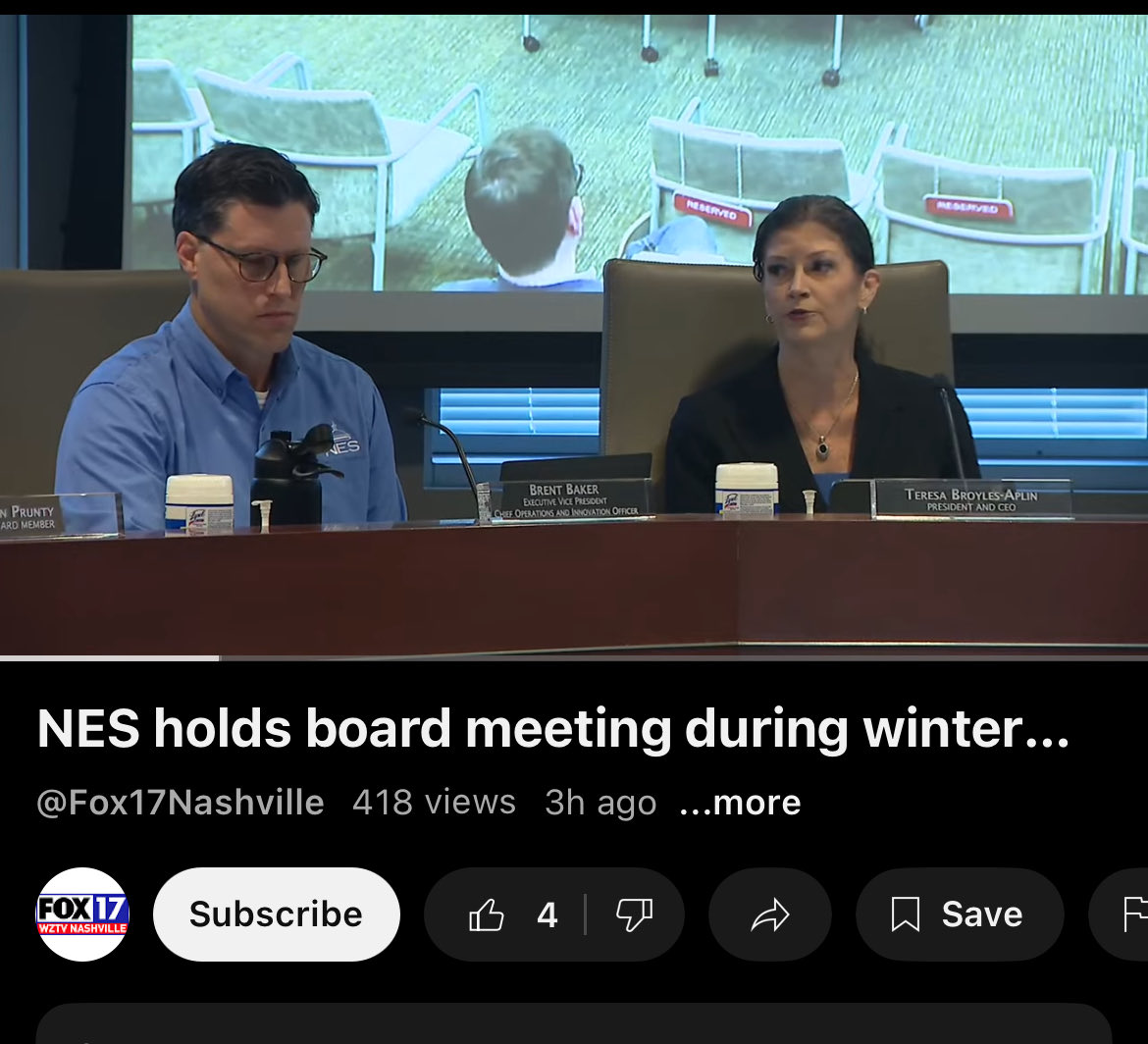Share the video via arrow button
This screenshot has width=1148, height=1044.
coord(770,914)
